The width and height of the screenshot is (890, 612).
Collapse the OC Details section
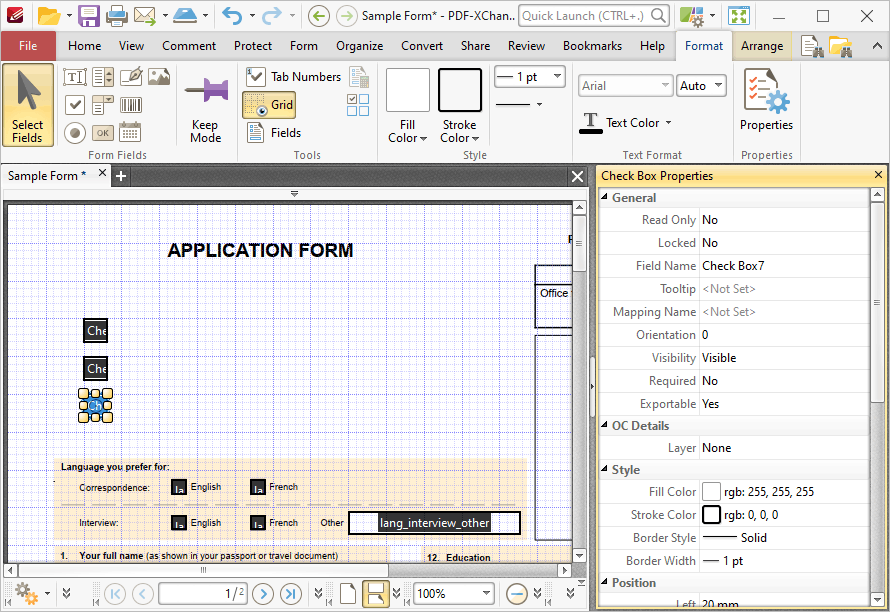604,425
